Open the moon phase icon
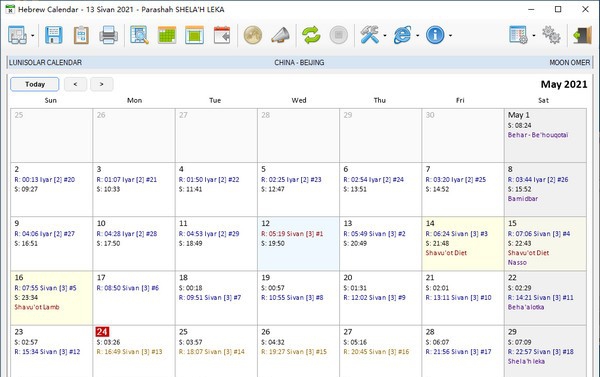The image size is (600, 377). 253,35
